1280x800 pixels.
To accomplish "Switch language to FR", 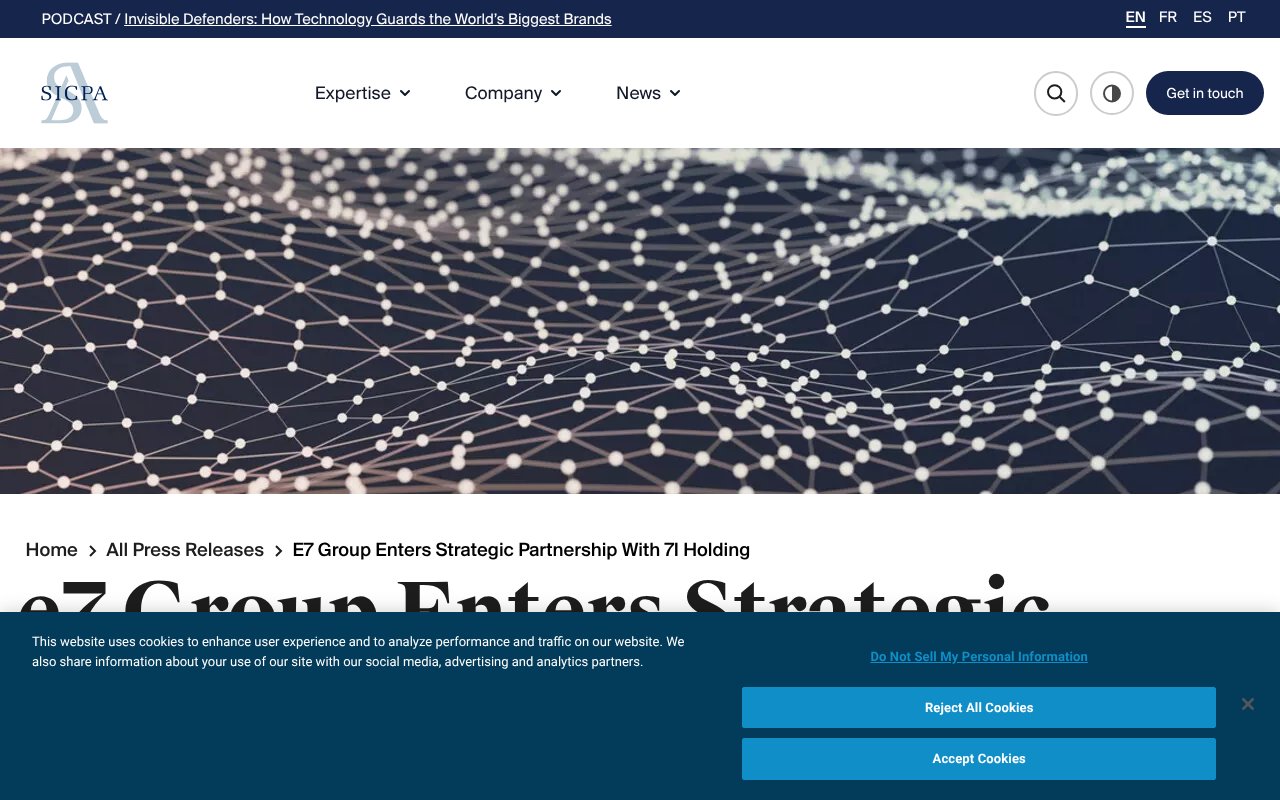I will coord(1168,17).
